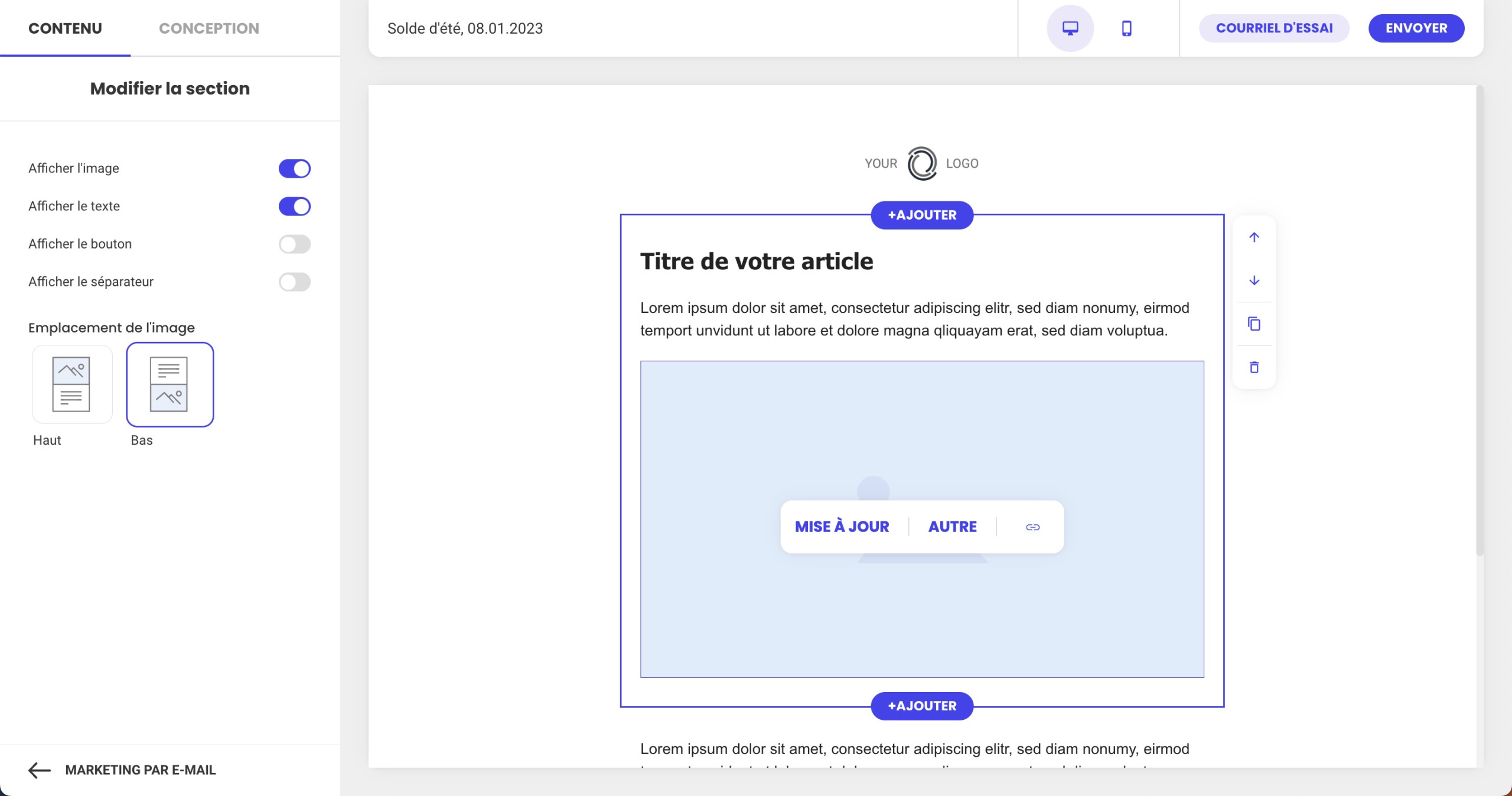Click top +AJOUTER button above article

click(x=922, y=215)
